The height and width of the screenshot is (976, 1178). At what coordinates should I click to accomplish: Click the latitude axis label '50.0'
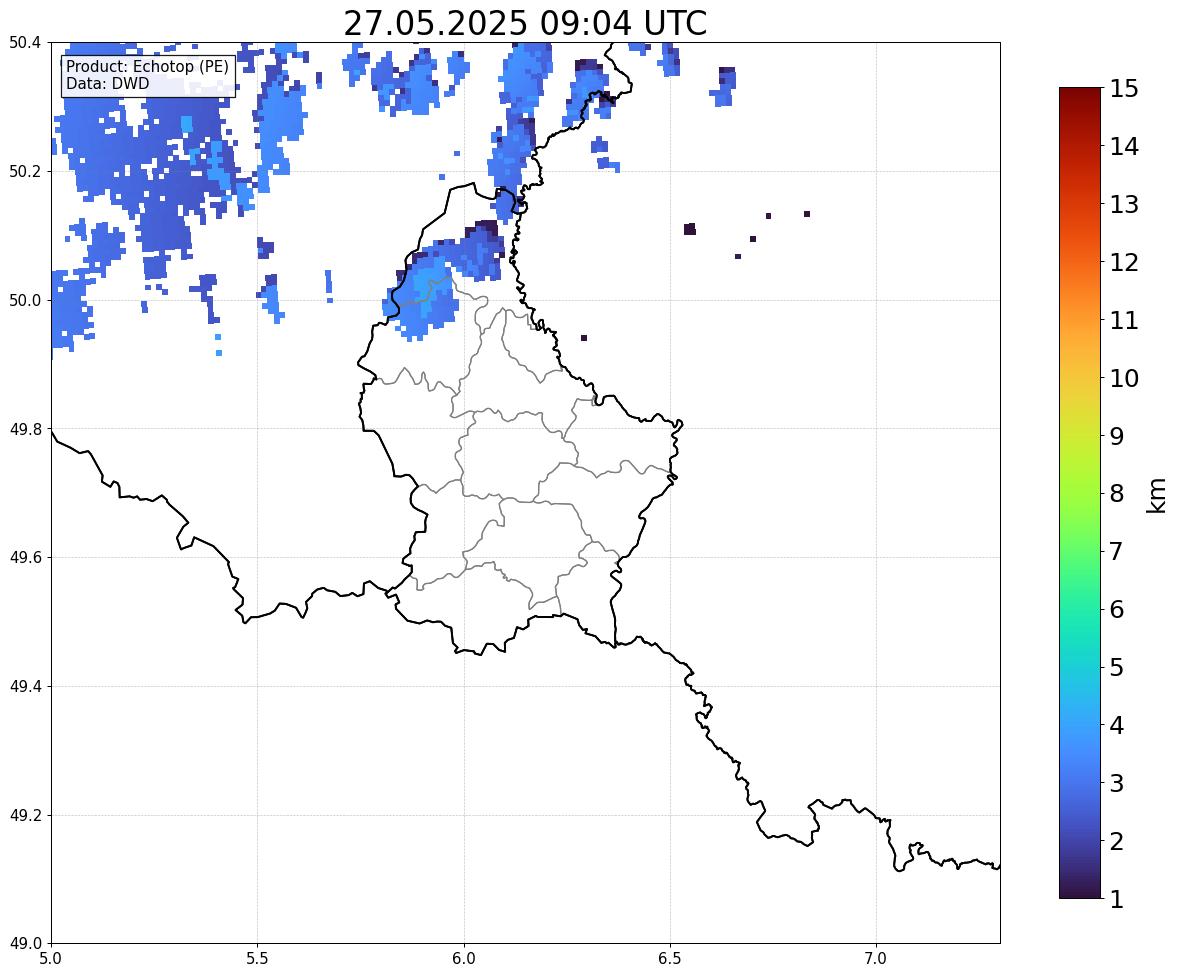25,301
